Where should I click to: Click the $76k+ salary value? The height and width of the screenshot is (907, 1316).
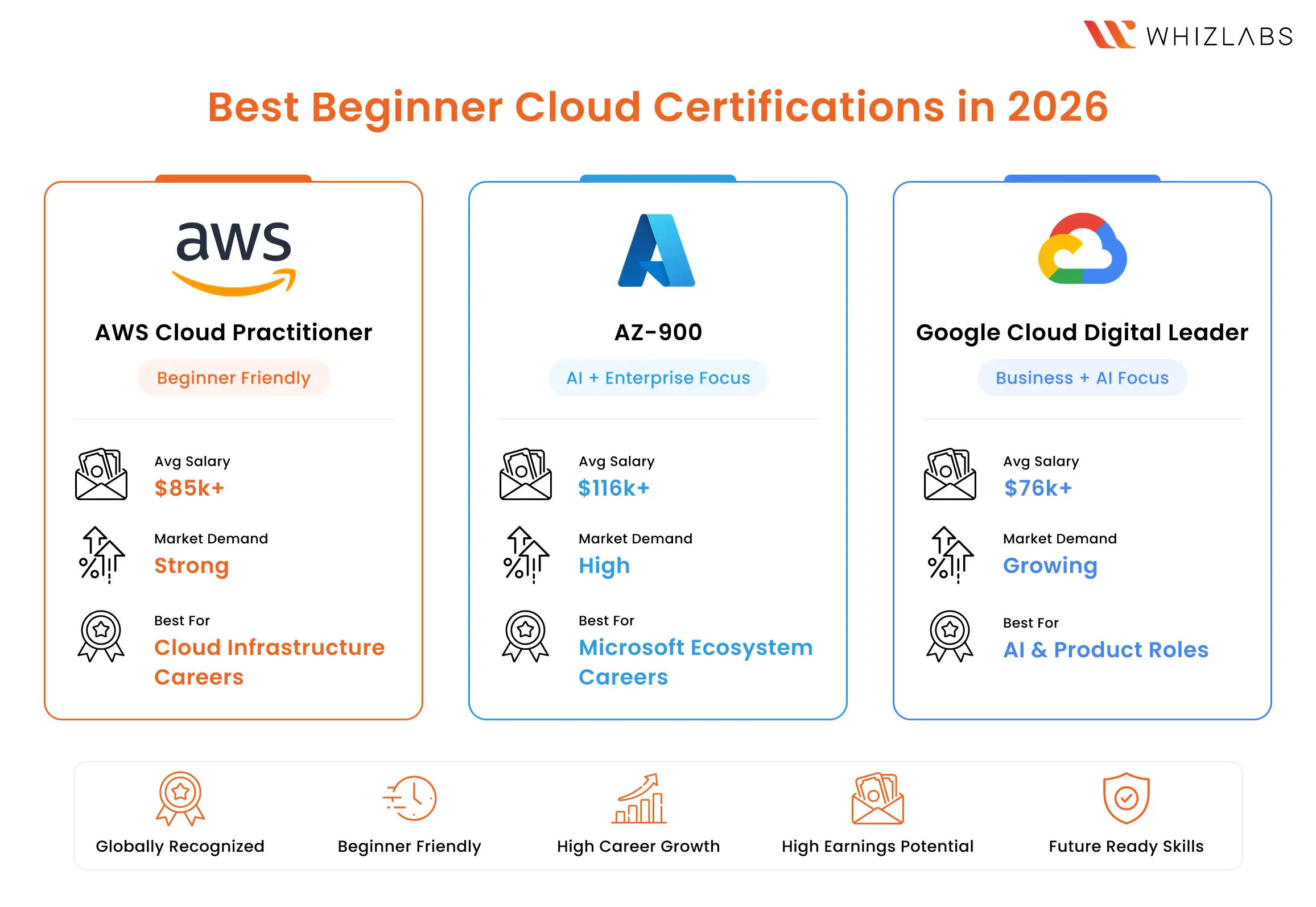[x=1038, y=488]
